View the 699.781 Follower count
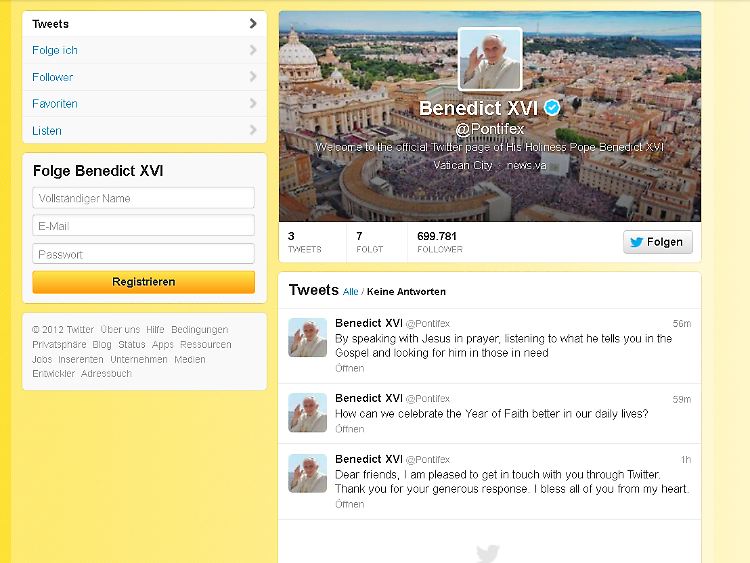The image size is (750, 563). point(440,242)
